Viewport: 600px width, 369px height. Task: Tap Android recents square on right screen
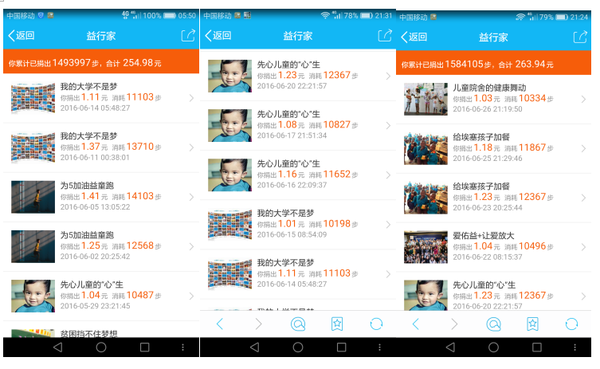537,347
